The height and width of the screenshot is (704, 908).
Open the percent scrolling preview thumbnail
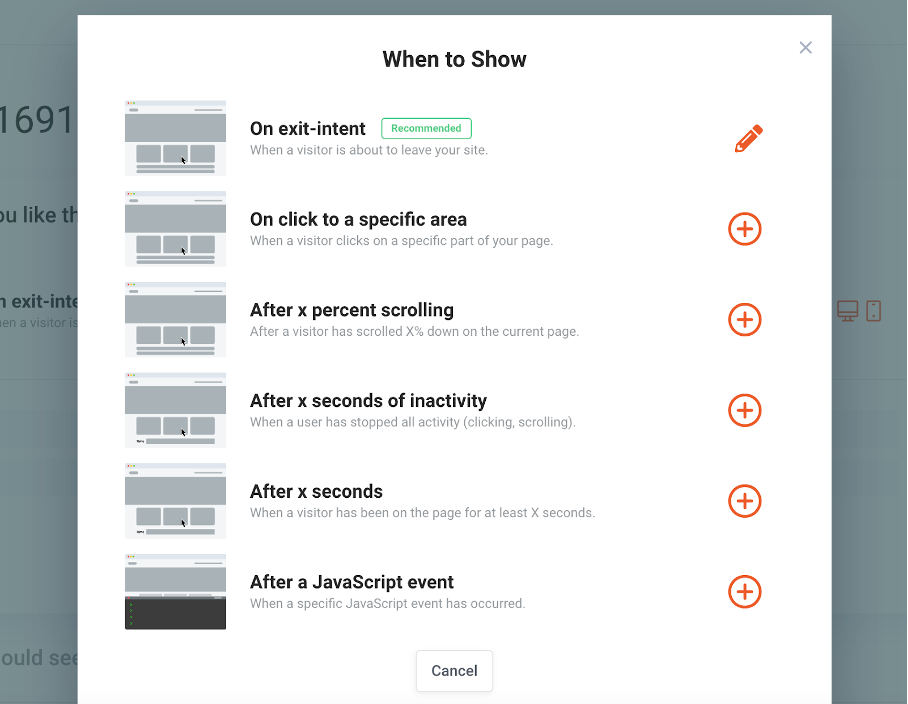[175, 320]
